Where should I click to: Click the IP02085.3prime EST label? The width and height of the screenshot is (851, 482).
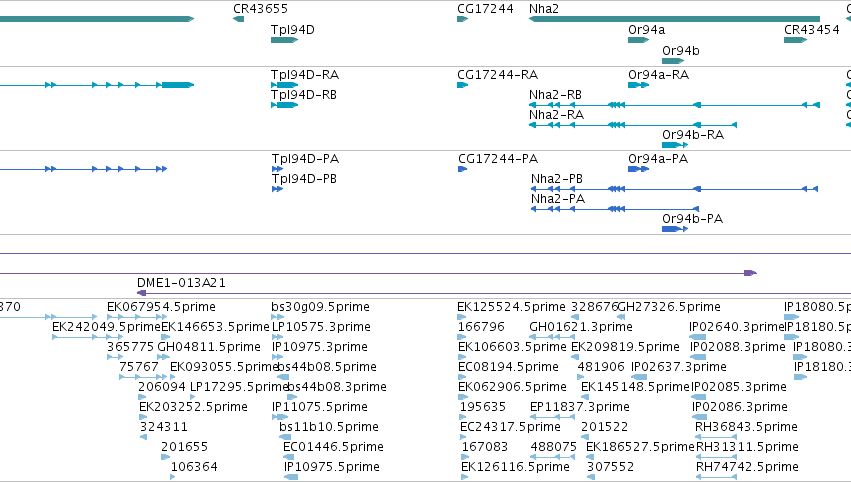point(739,387)
